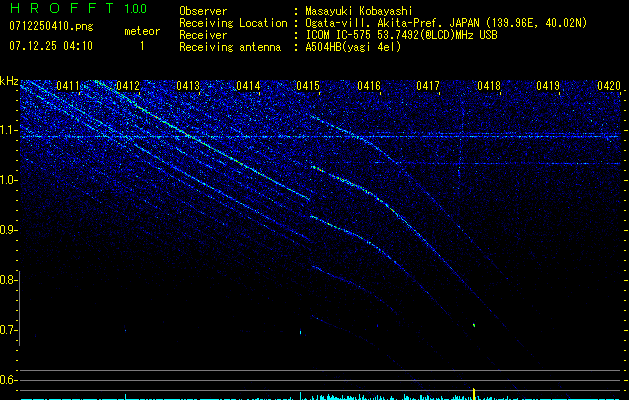Click the yellow meteor spike in signal strip
Image resolution: width=629 pixels, height=400 pixels.
click(x=474, y=394)
